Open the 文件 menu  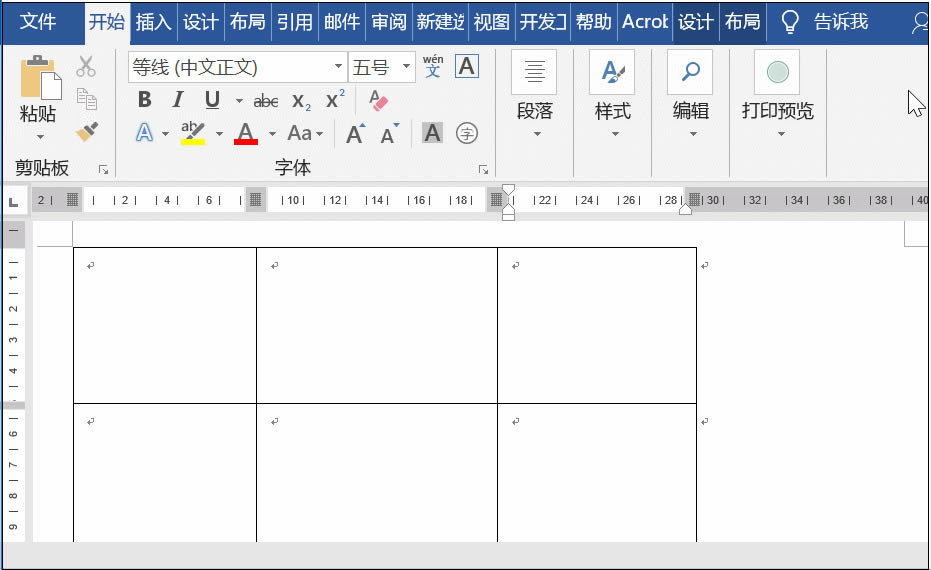pyautogui.click(x=37, y=22)
